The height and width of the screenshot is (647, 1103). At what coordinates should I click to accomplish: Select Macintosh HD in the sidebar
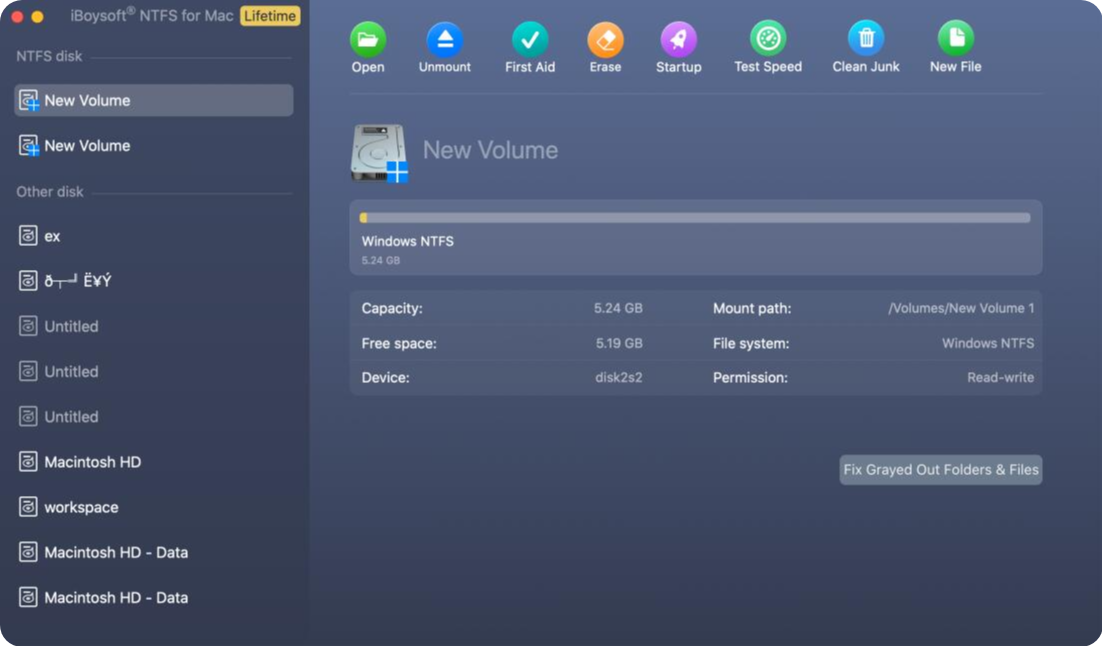[153, 462]
